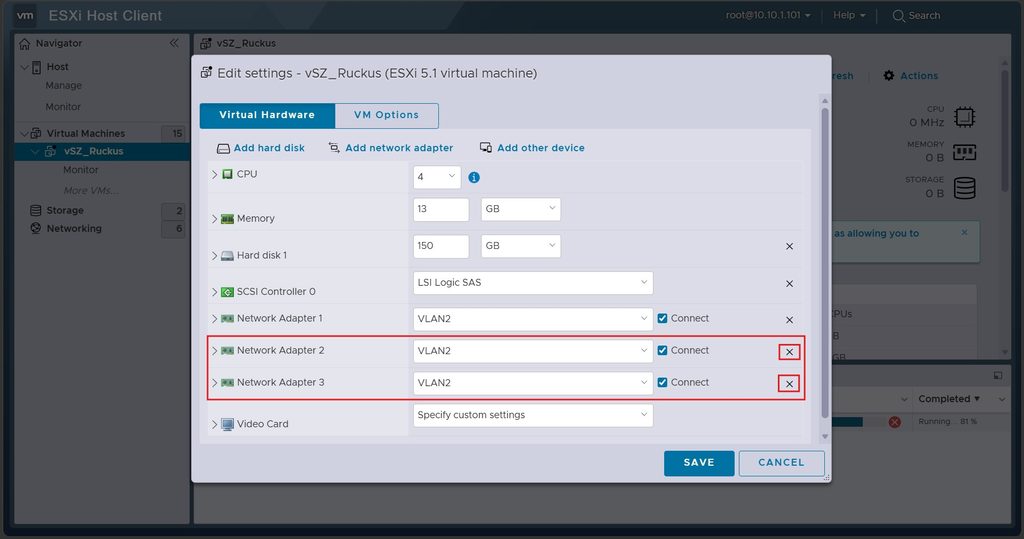Toggle Connect checkbox for Network Adapter 3
1024x539 pixels.
pyautogui.click(x=662, y=383)
